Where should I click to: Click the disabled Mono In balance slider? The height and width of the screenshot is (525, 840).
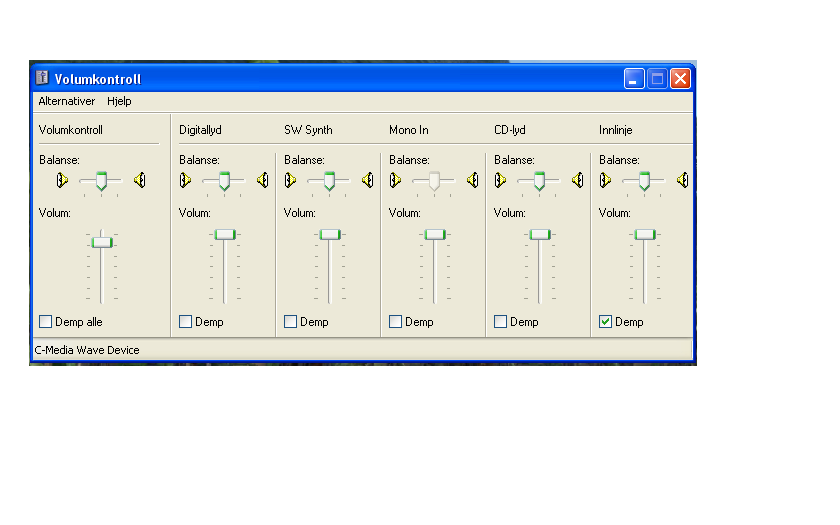[x=434, y=181]
